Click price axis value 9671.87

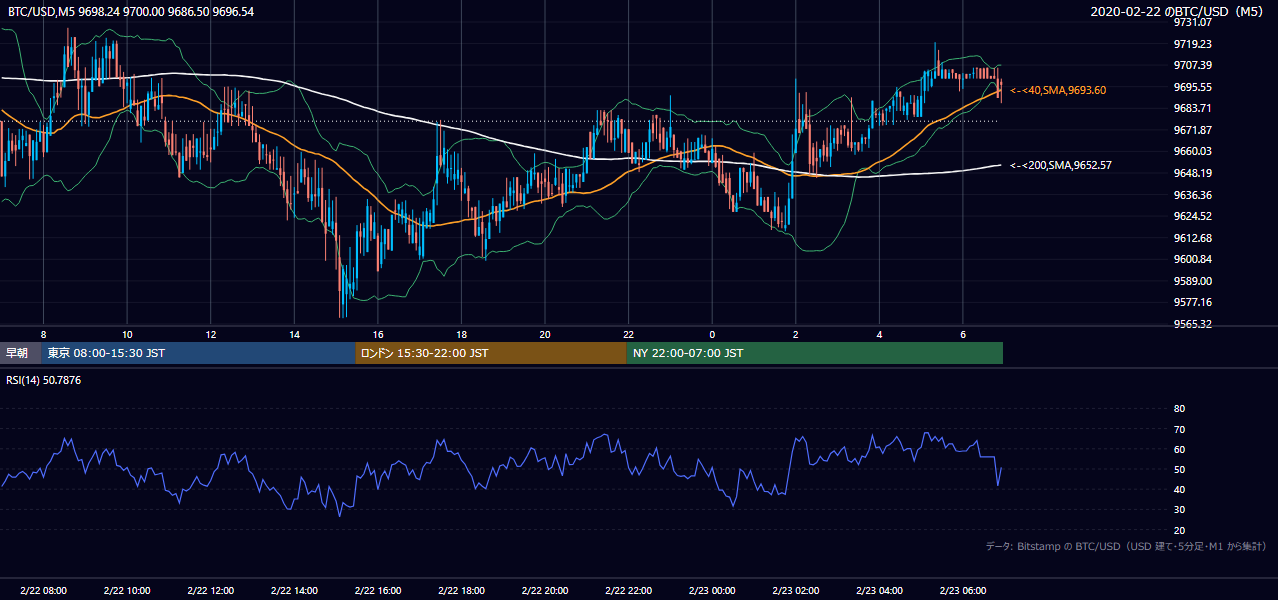tap(1193, 130)
